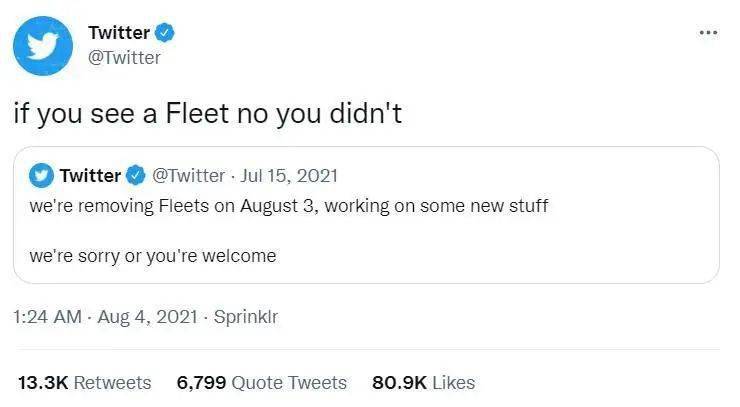
Task: Open the three-dot more options menu
Action: coord(708,33)
